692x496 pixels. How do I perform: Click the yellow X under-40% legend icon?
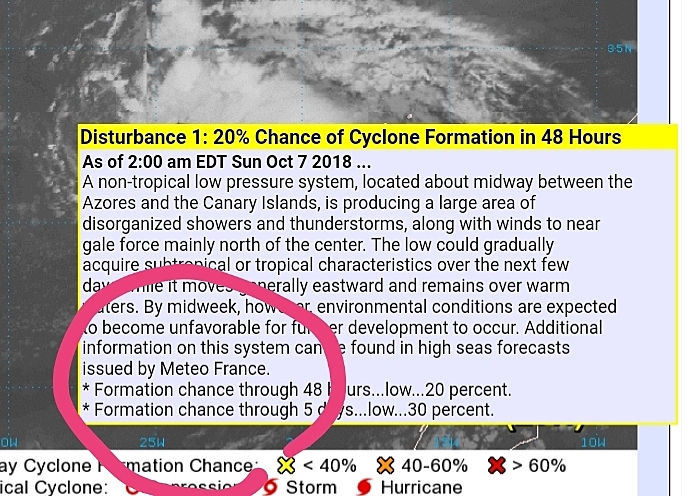pos(286,465)
